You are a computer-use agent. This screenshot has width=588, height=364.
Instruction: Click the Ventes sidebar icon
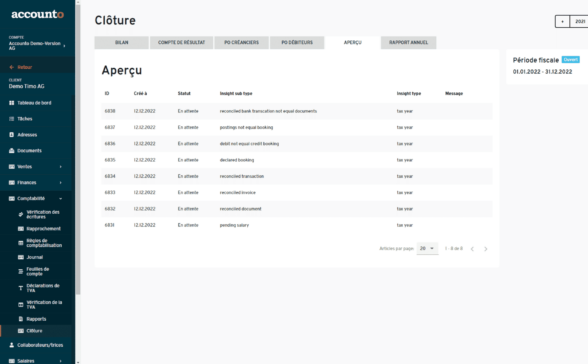tap(12, 166)
